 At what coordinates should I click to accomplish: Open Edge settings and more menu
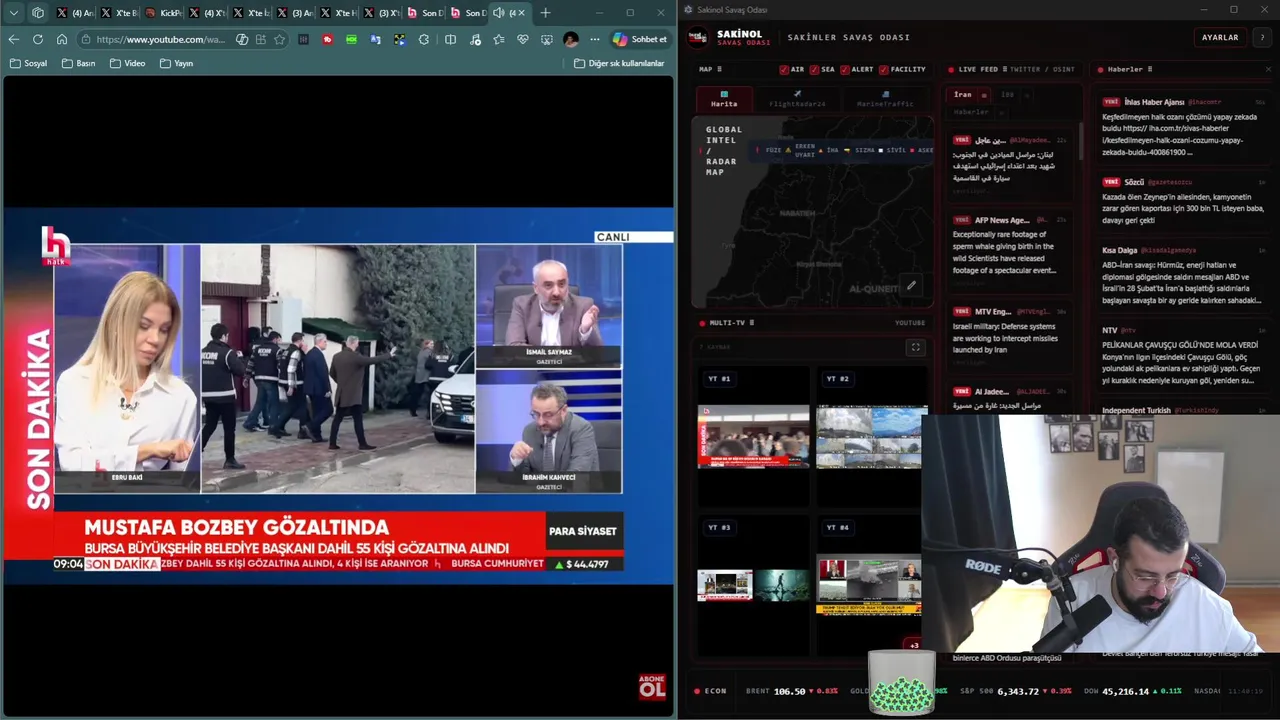(594, 39)
